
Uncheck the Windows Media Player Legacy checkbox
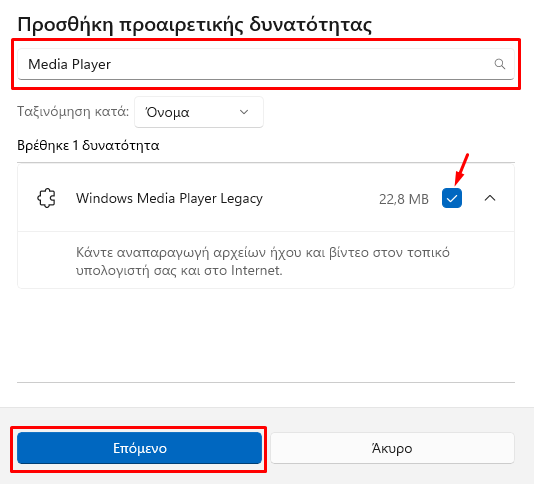[452, 198]
